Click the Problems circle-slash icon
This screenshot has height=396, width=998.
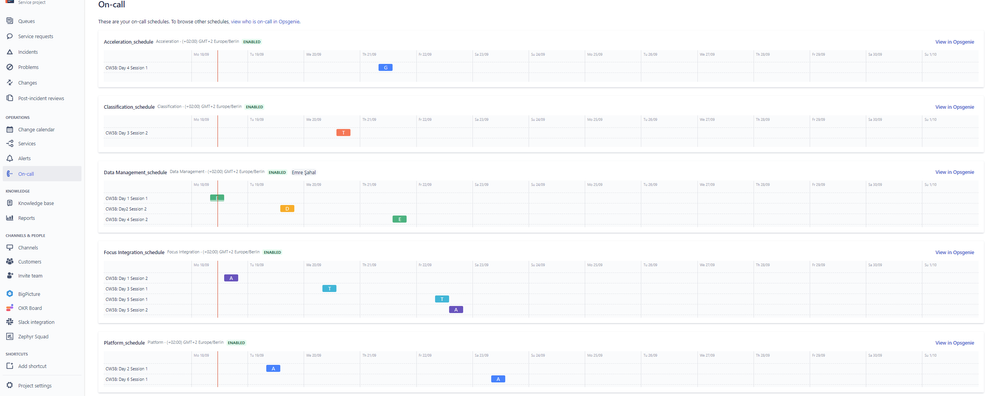10,67
